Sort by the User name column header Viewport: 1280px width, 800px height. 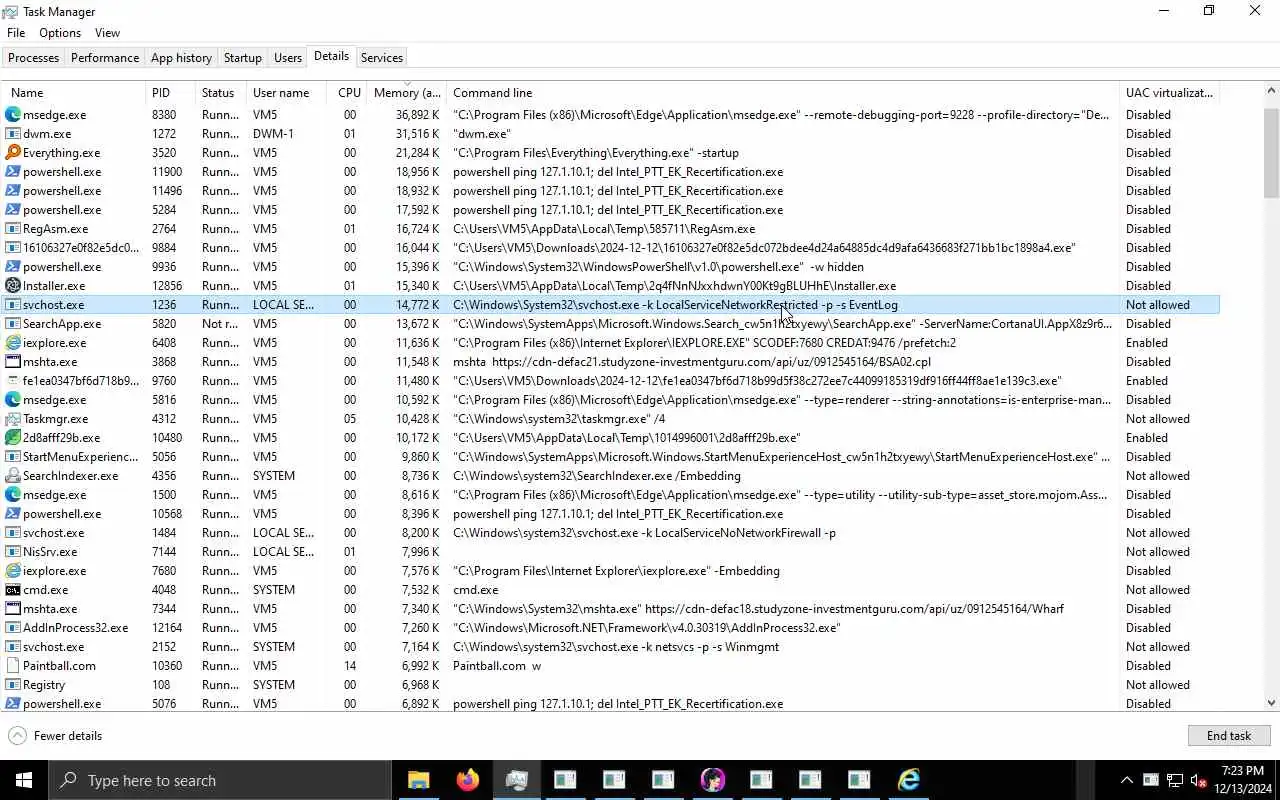pyautogui.click(x=287, y=93)
